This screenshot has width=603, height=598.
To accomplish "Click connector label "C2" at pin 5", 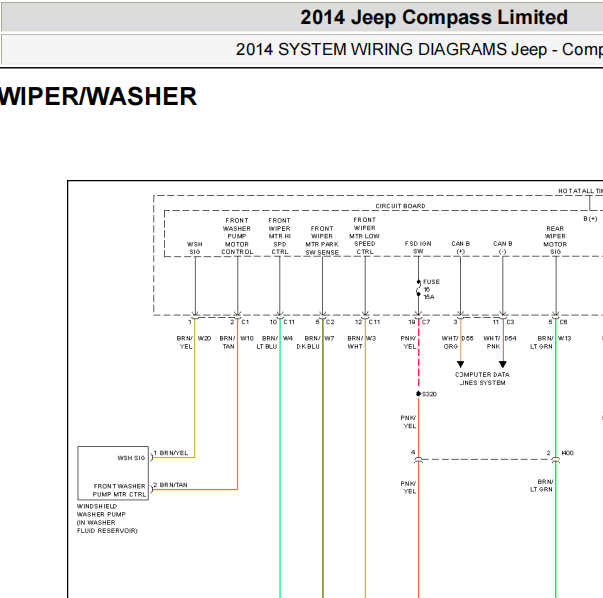I will pyautogui.click(x=330, y=322).
